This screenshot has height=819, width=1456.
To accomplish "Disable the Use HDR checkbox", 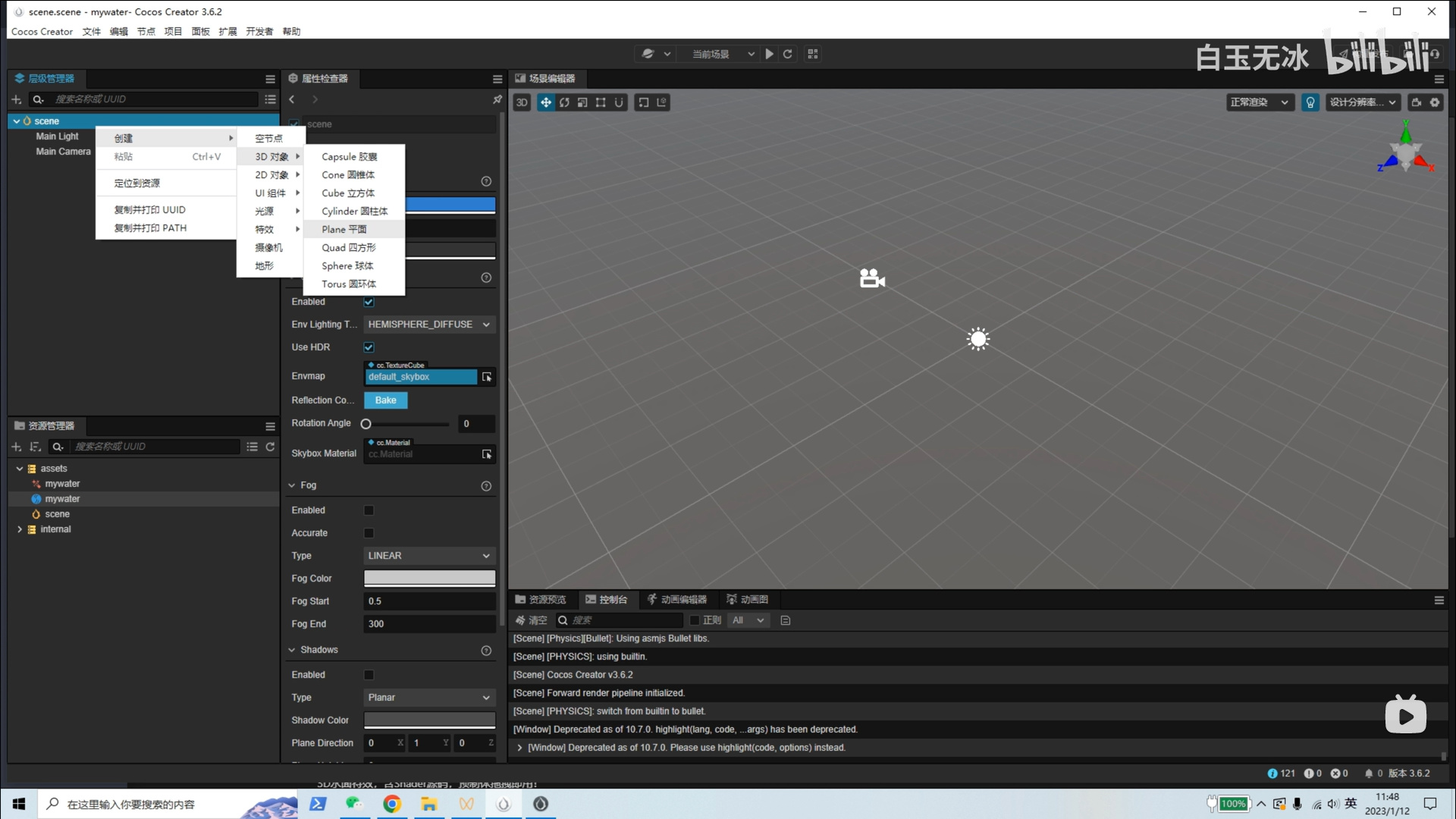I will 369,347.
